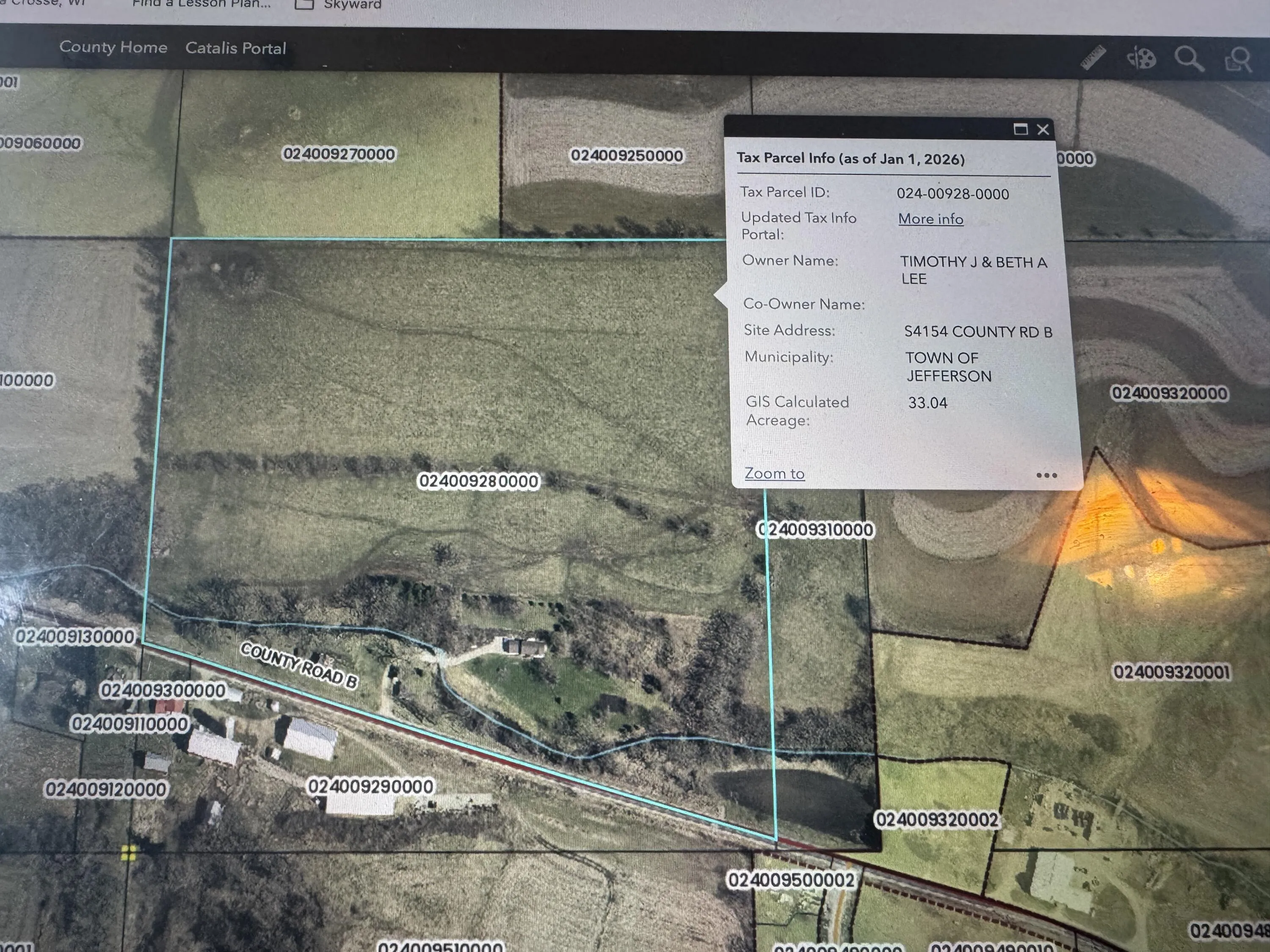Click parcel label 024009320001
Screen dimensions: 1270x952
click(x=1171, y=672)
